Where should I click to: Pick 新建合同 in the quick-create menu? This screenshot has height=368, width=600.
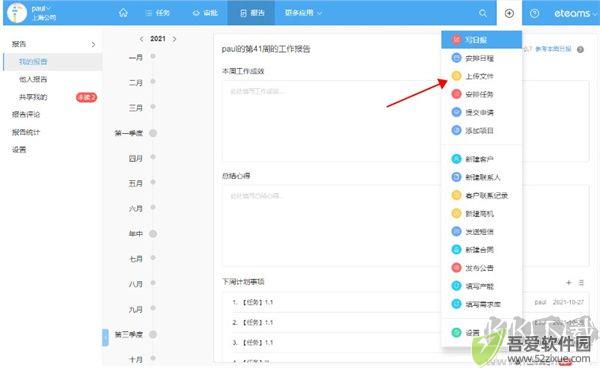[x=481, y=250]
